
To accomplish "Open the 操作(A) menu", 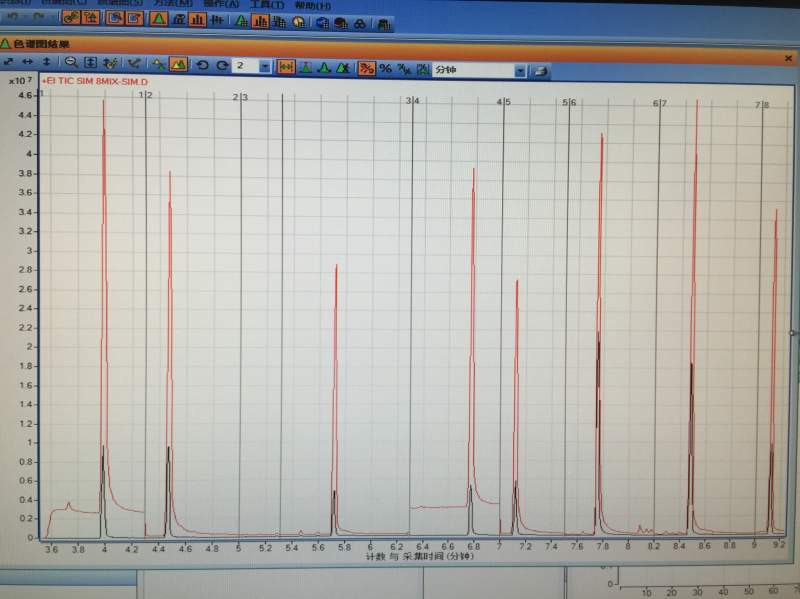I will tap(221, 4).
